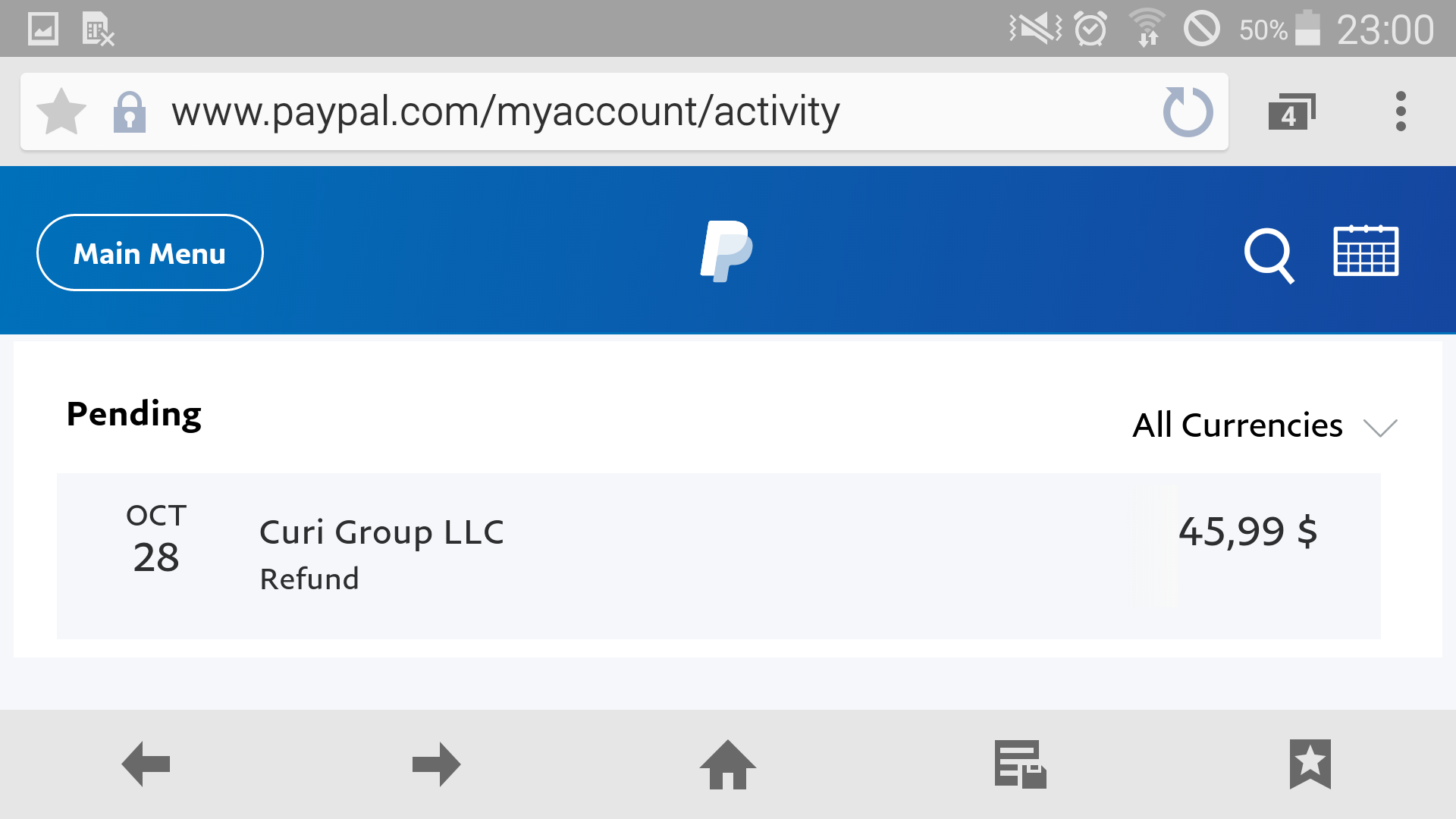Select the OCT 28 transaction date
Viewport: 1456px width, 819px height.
[156, 538]
